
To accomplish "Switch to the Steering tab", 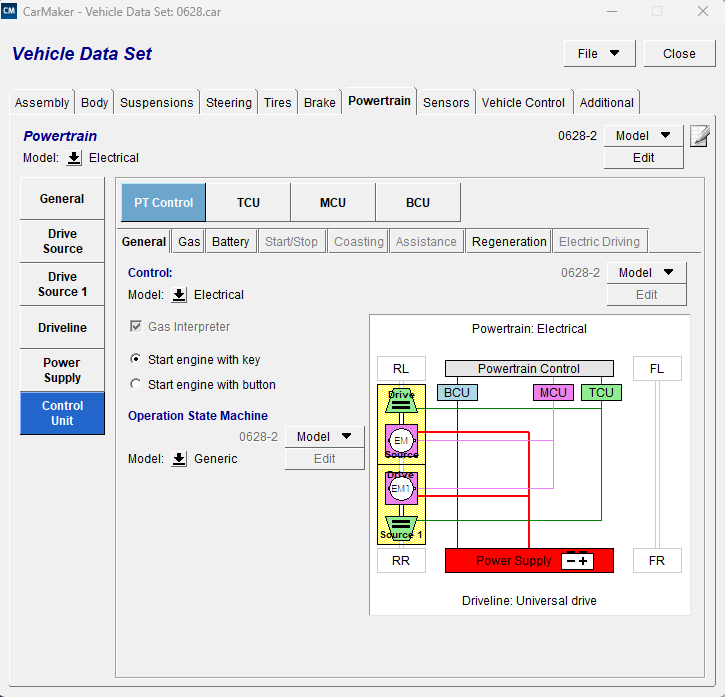I will [229, 102].
